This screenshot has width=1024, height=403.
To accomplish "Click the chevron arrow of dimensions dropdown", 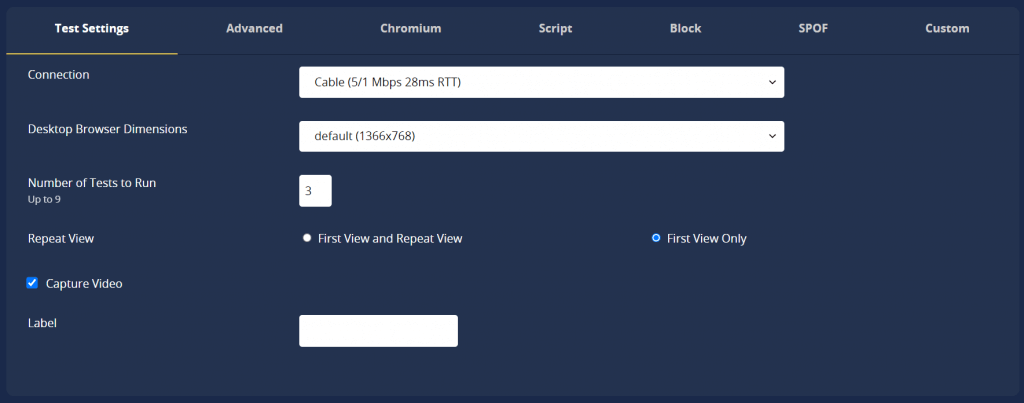I will point(772,137).
